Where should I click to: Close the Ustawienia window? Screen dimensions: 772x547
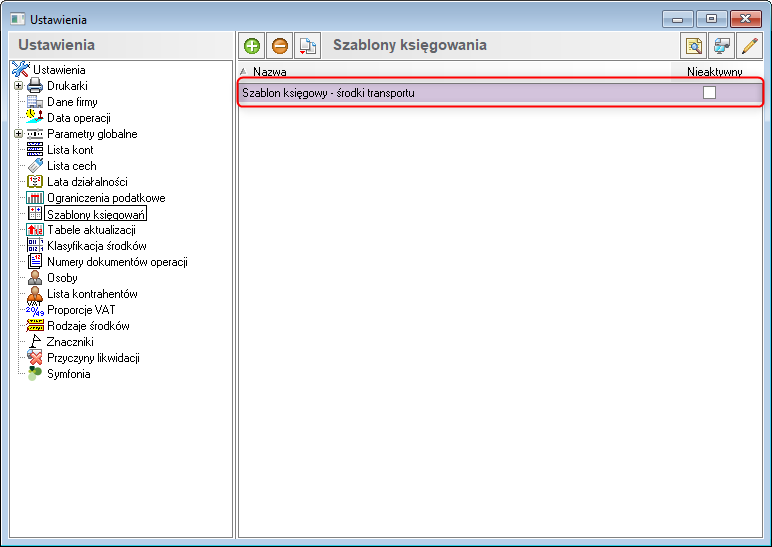point(745,19)
